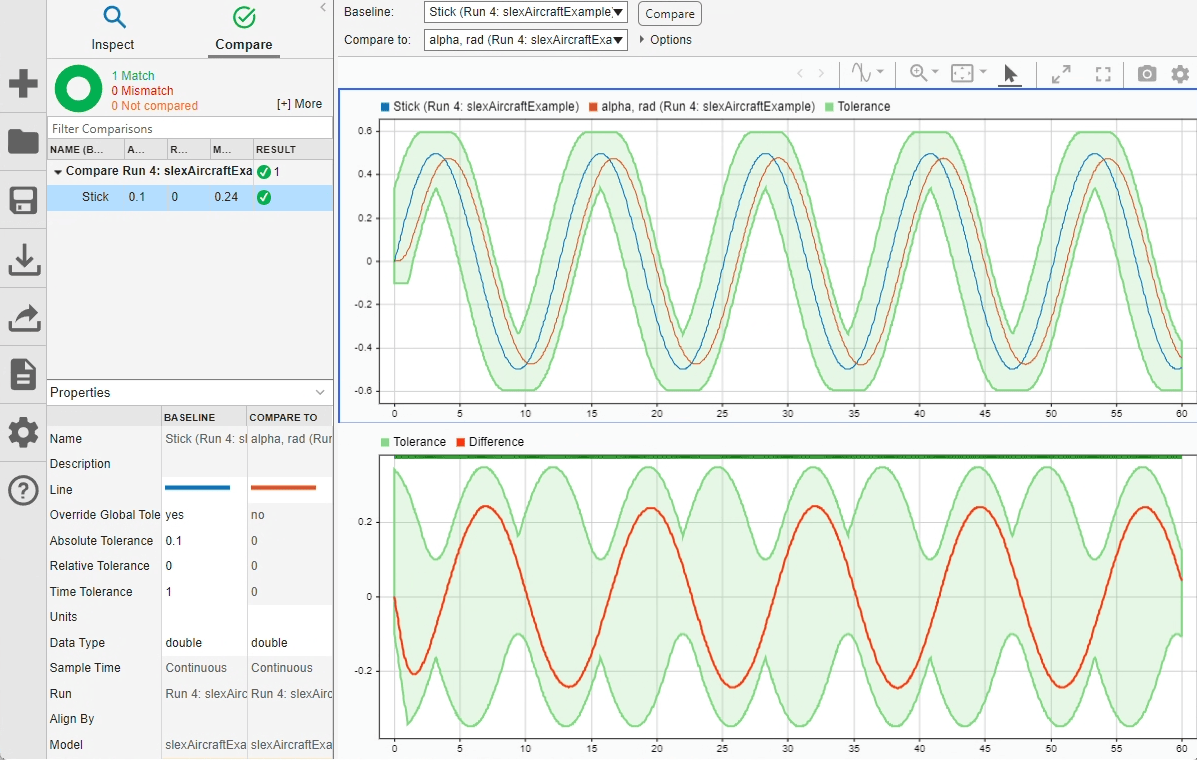Click the Filter Comparisons input field
The height and width of the screenshot is (760, 1197).
190,128
